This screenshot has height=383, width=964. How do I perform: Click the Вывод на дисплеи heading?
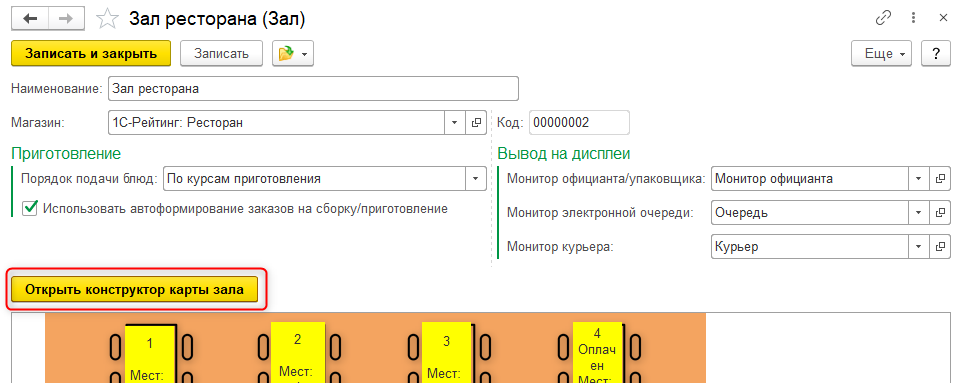(x=564, y=153)
